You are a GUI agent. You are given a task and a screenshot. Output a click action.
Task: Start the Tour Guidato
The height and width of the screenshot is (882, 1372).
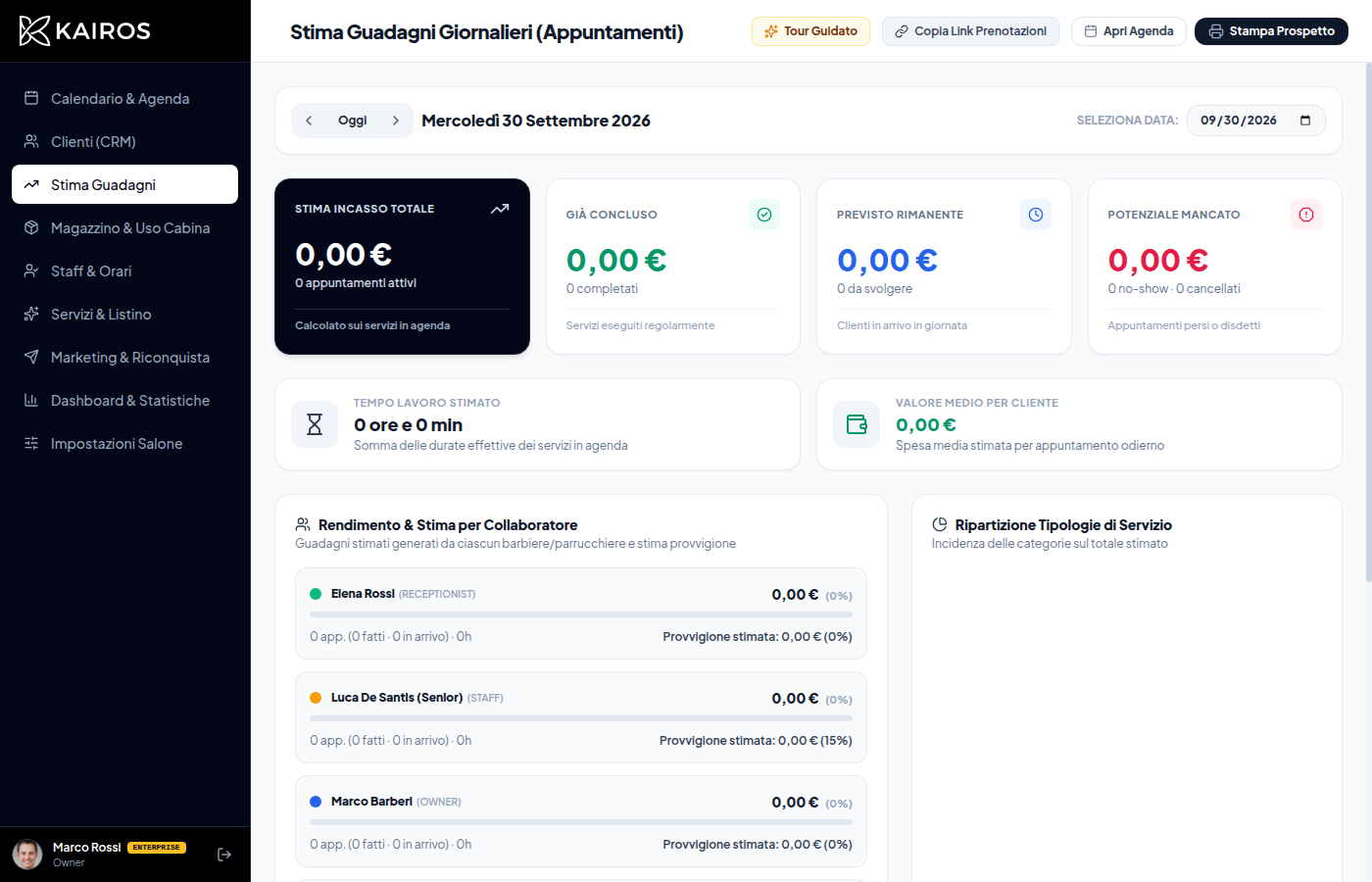pyautogui.click(x=810, y=31)
